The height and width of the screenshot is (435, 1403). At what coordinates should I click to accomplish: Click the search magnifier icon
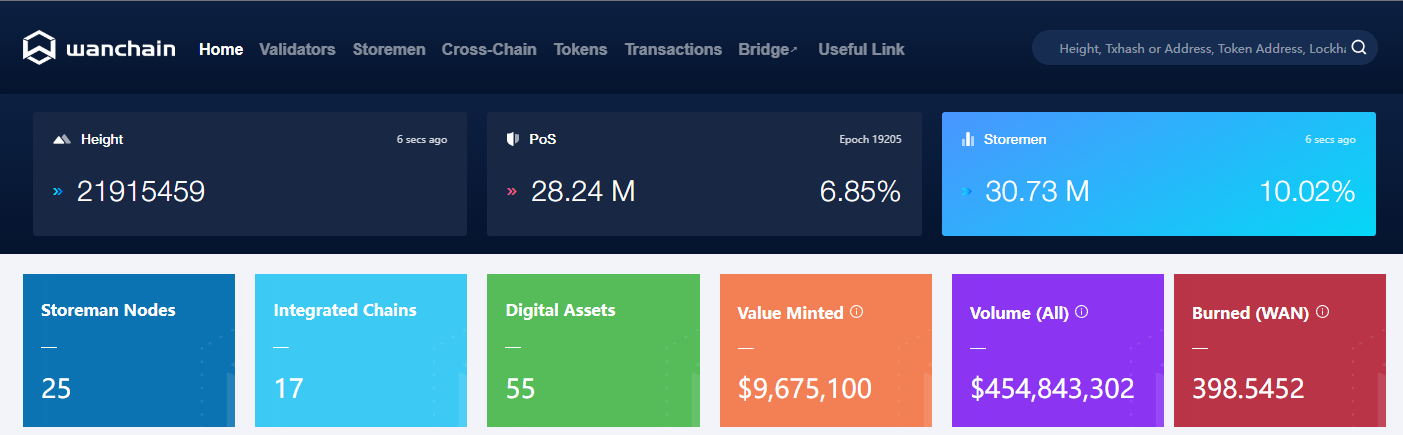1358,48
